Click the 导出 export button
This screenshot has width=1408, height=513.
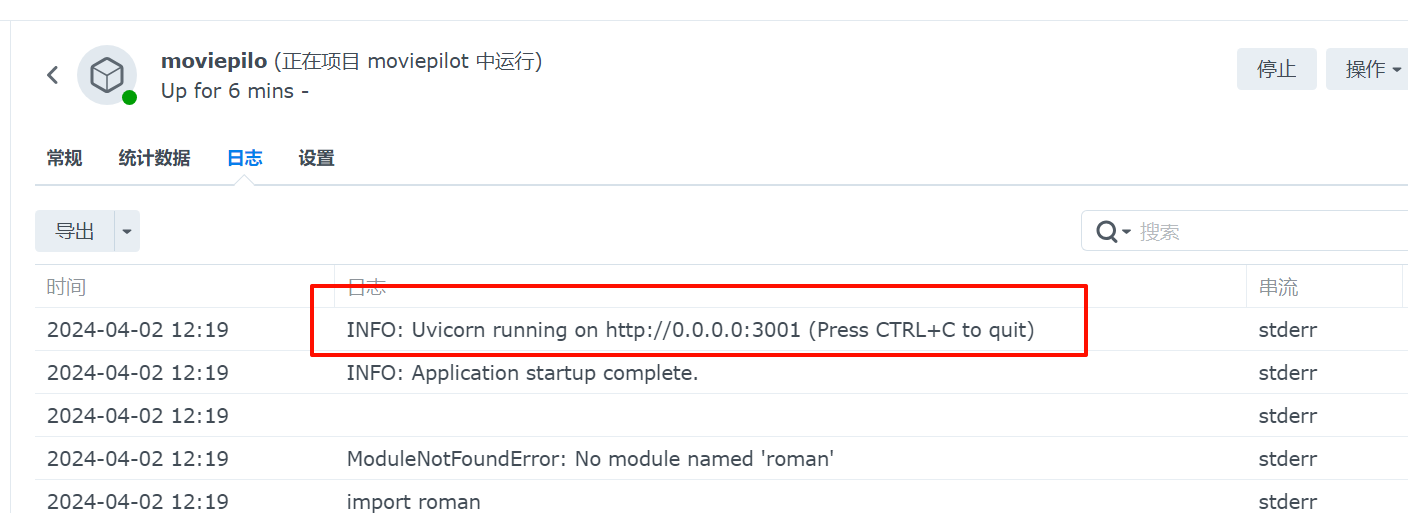pos(75,231)
